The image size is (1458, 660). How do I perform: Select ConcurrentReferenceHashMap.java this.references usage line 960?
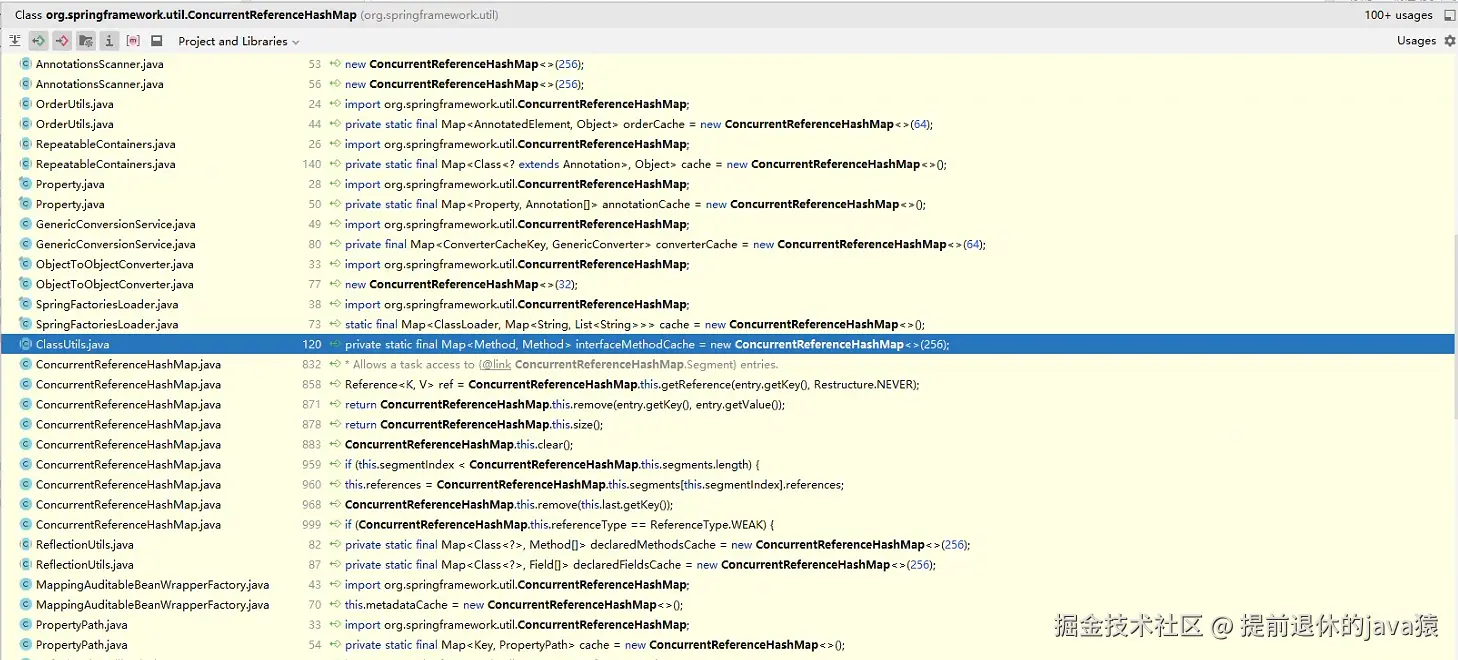click(x=728, y=484)
